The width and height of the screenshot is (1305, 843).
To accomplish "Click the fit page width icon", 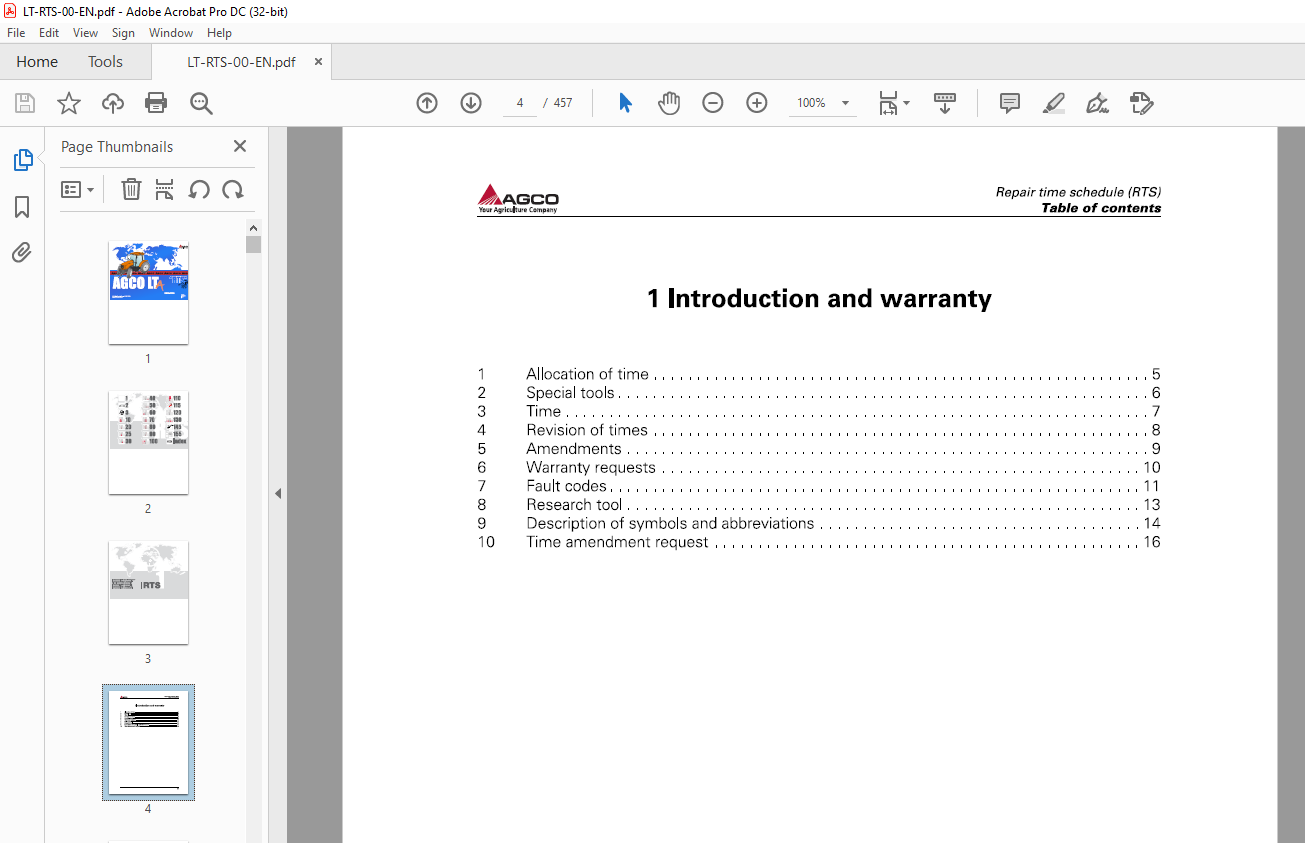I will (888, 103).
